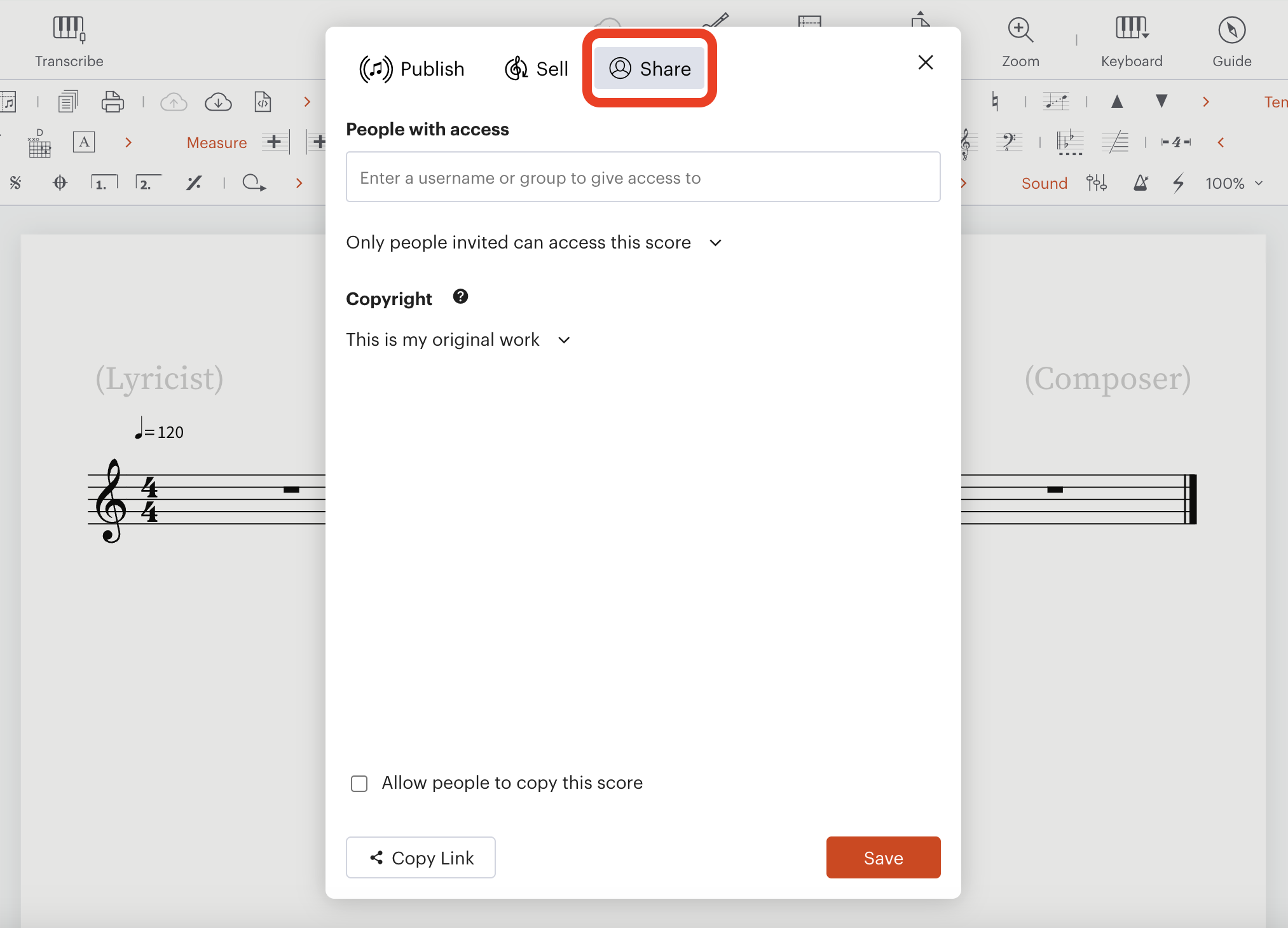Click the Copy Link button
The width and height of the screenshot is (1288, 928).
point(420,857)
